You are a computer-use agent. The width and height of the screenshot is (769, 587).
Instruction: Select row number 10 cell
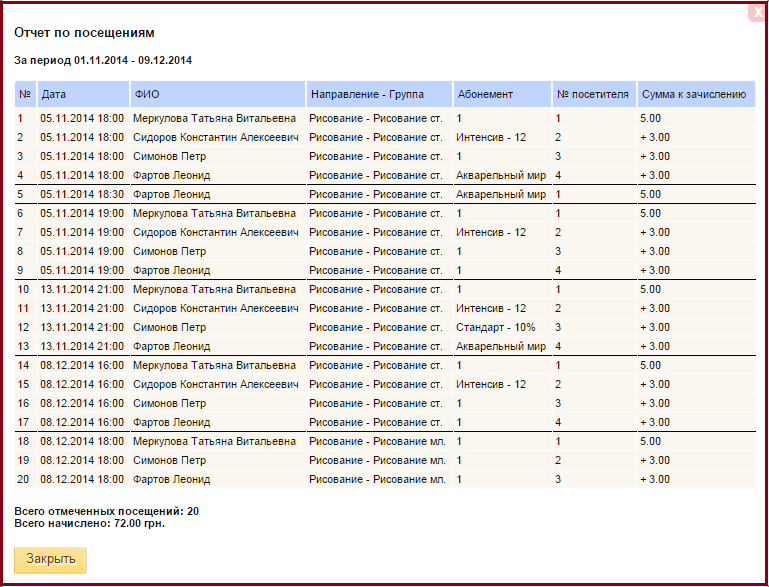pyautogui.click(x=23, y=289)
